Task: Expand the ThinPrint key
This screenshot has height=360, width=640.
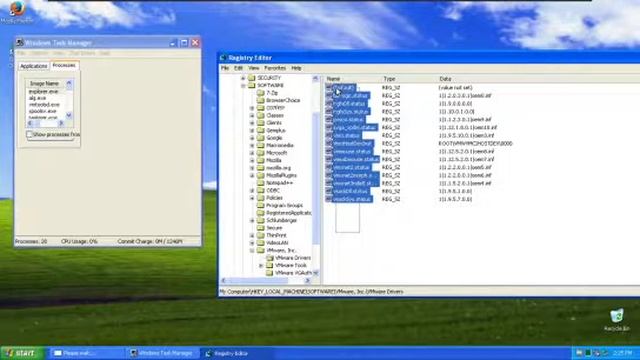Action: click(x=252, y=236)
